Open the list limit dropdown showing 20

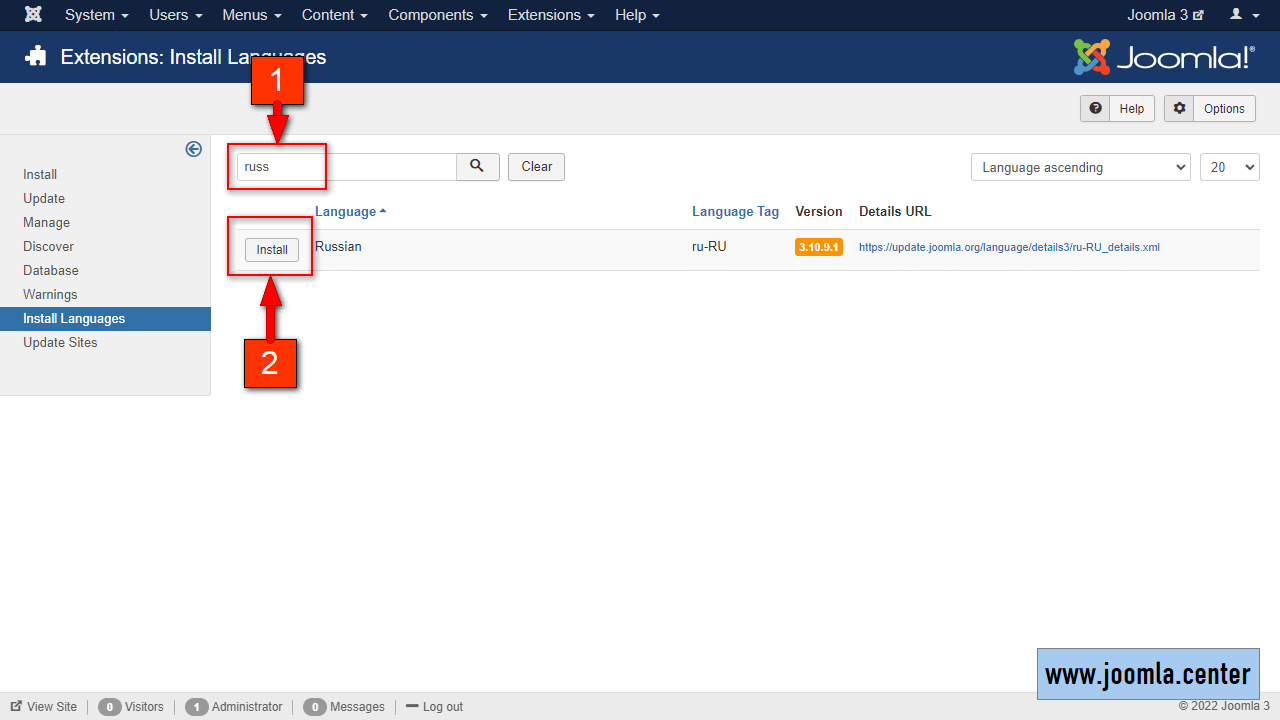1229,167
